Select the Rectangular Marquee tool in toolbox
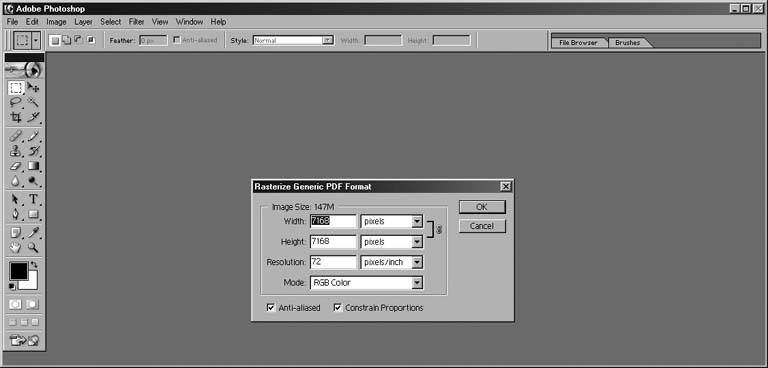The width and height of the screenshot is (768, 368). 16,88
